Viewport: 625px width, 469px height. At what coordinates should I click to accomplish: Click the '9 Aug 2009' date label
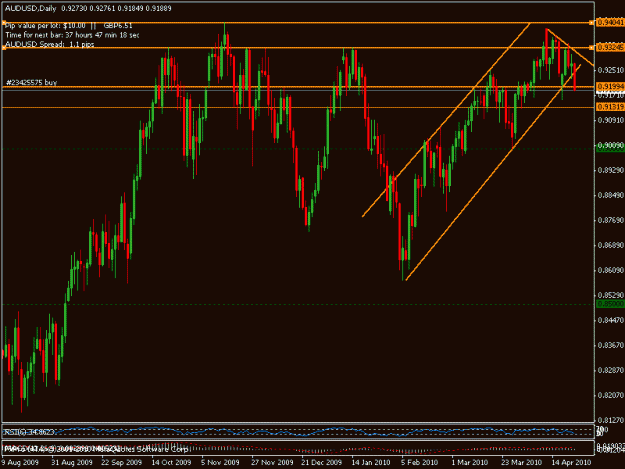(x=20, y=463)
